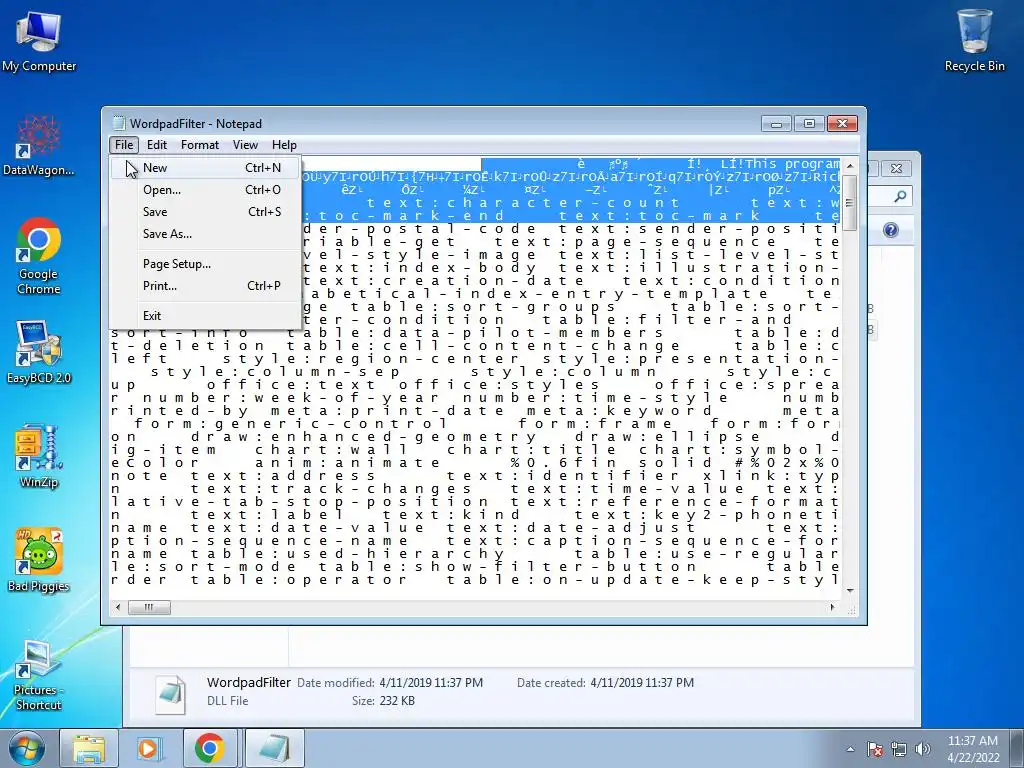Open the Windows Start menu
This screenshot has width=1024, height=768.
click(x=26, y=748)
